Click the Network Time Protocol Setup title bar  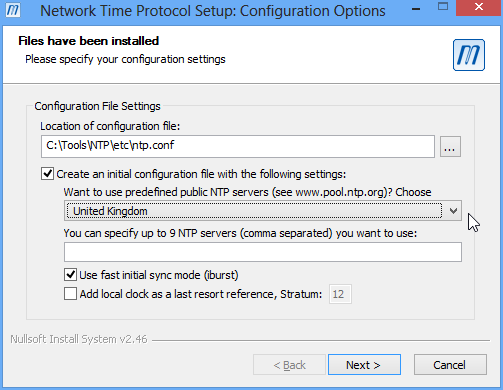pos(213,11)
